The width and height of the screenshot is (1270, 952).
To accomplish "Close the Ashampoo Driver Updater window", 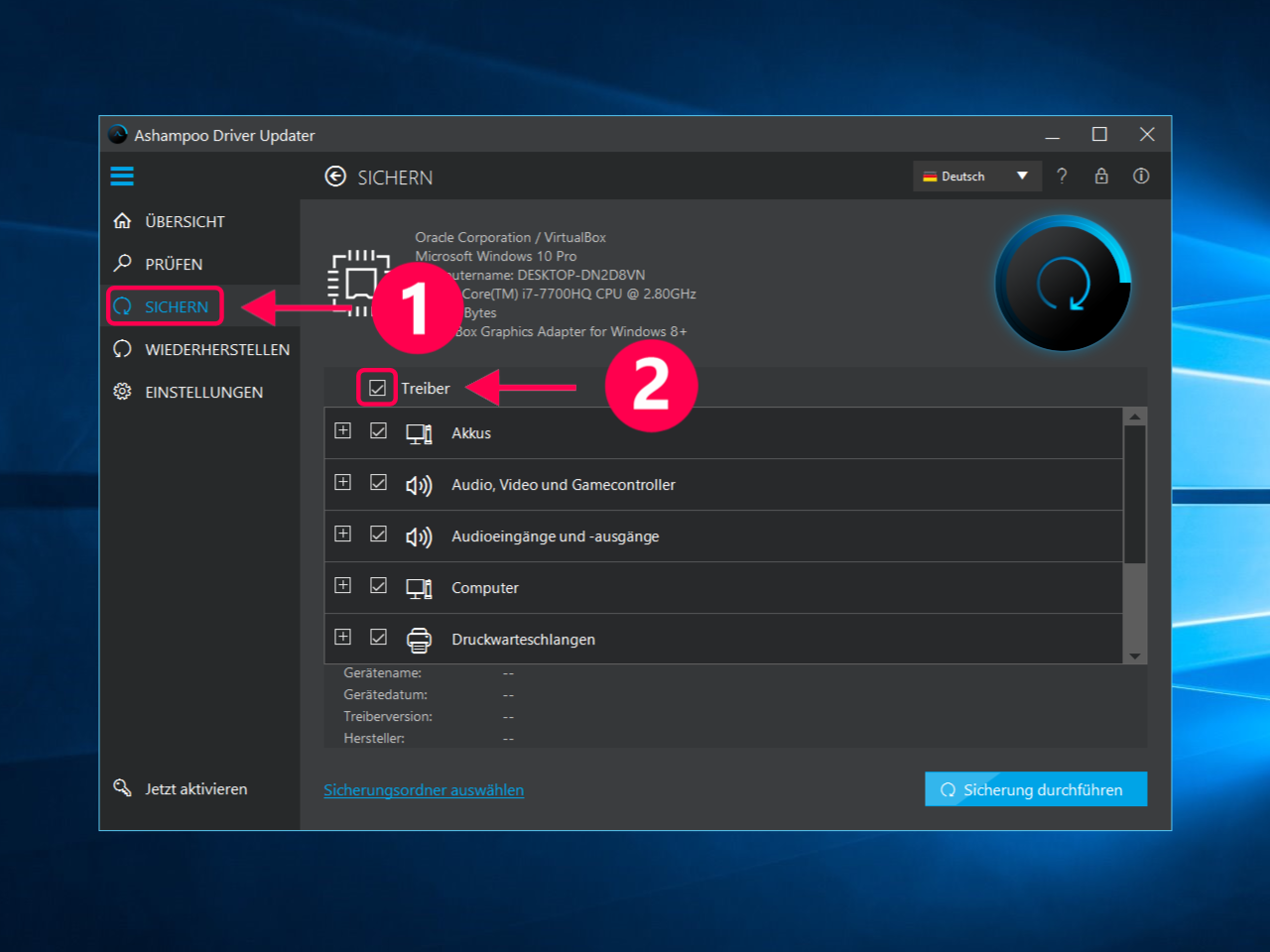I will (1147, 135).
